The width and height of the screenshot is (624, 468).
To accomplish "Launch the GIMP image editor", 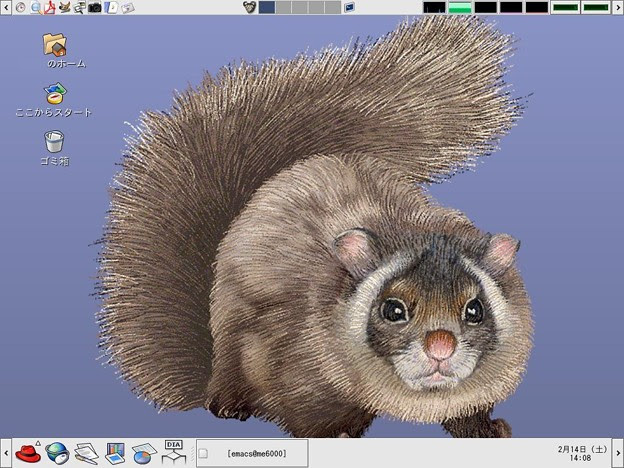I will pyautogui.click(x=64, y=7).
